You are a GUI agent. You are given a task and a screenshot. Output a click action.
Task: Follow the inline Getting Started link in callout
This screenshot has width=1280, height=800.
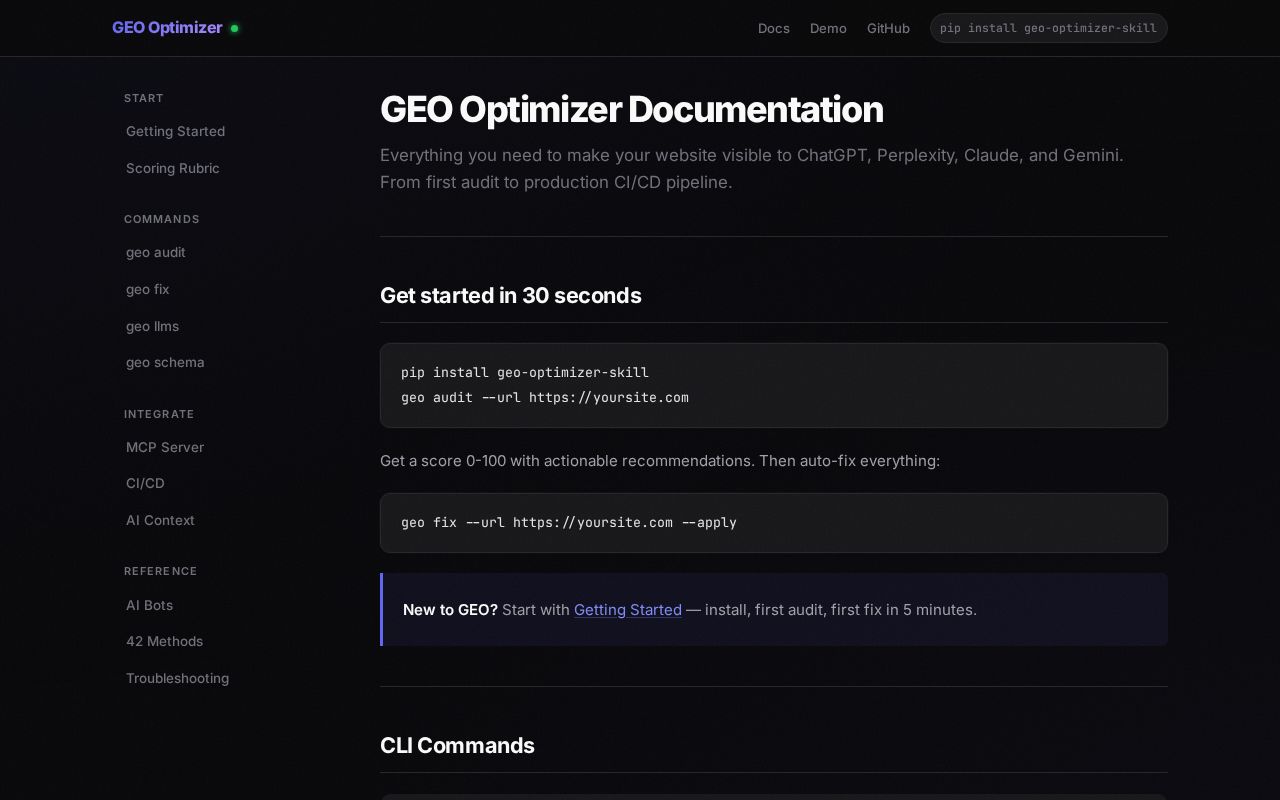[628, 609]
